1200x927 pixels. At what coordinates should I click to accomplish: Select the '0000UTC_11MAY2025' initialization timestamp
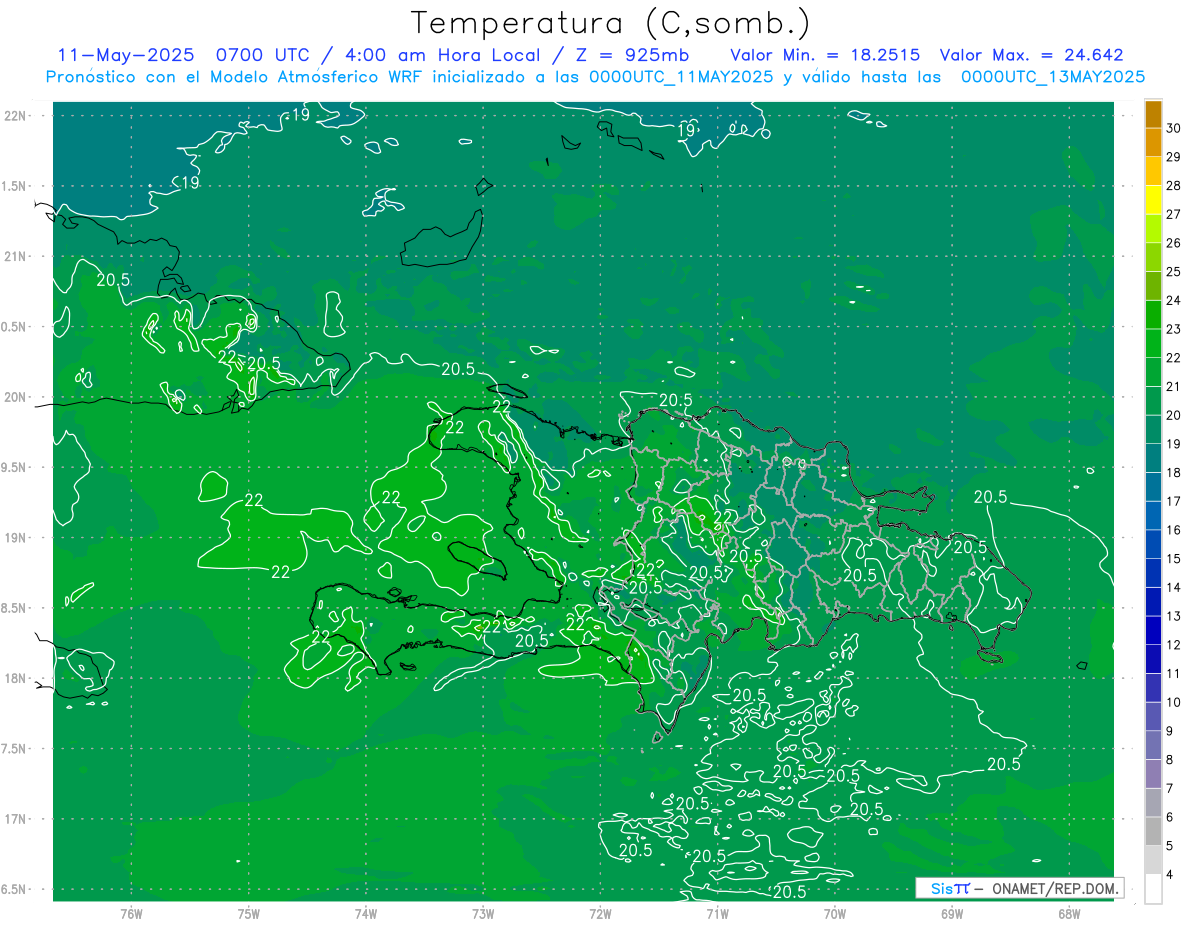tap(681, 77)
